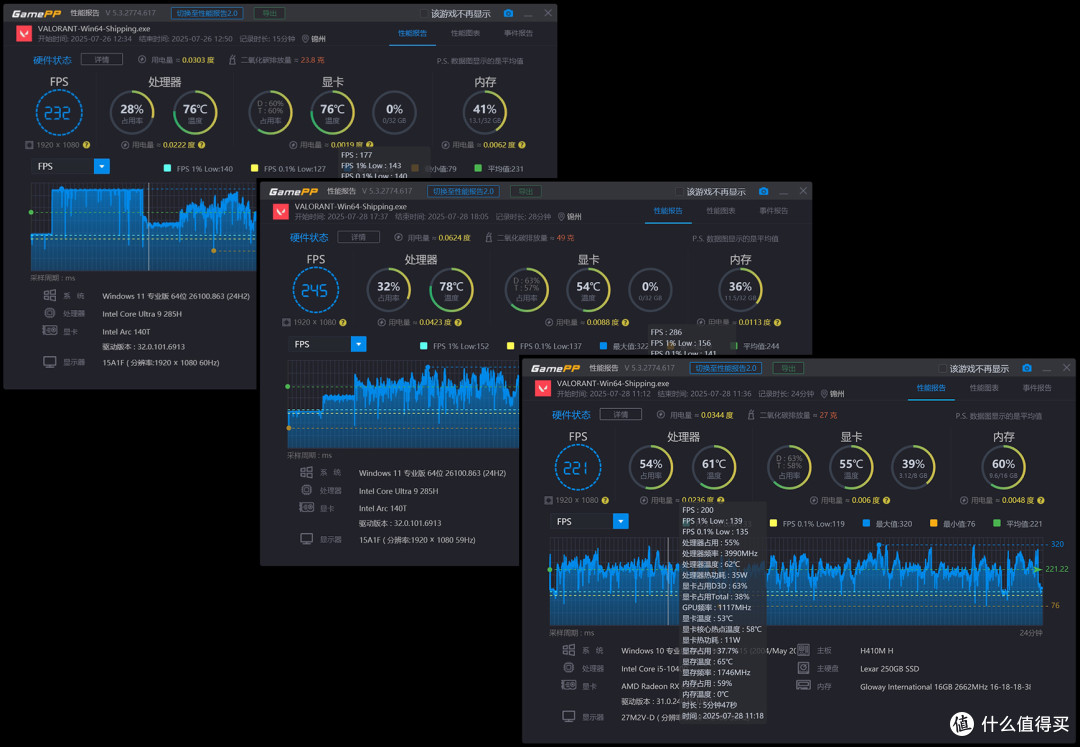Click 切换至性能报告2.0 in the FPS 245 window
The width and height of the screenshot is (1080, 747).
click(463, 191)
